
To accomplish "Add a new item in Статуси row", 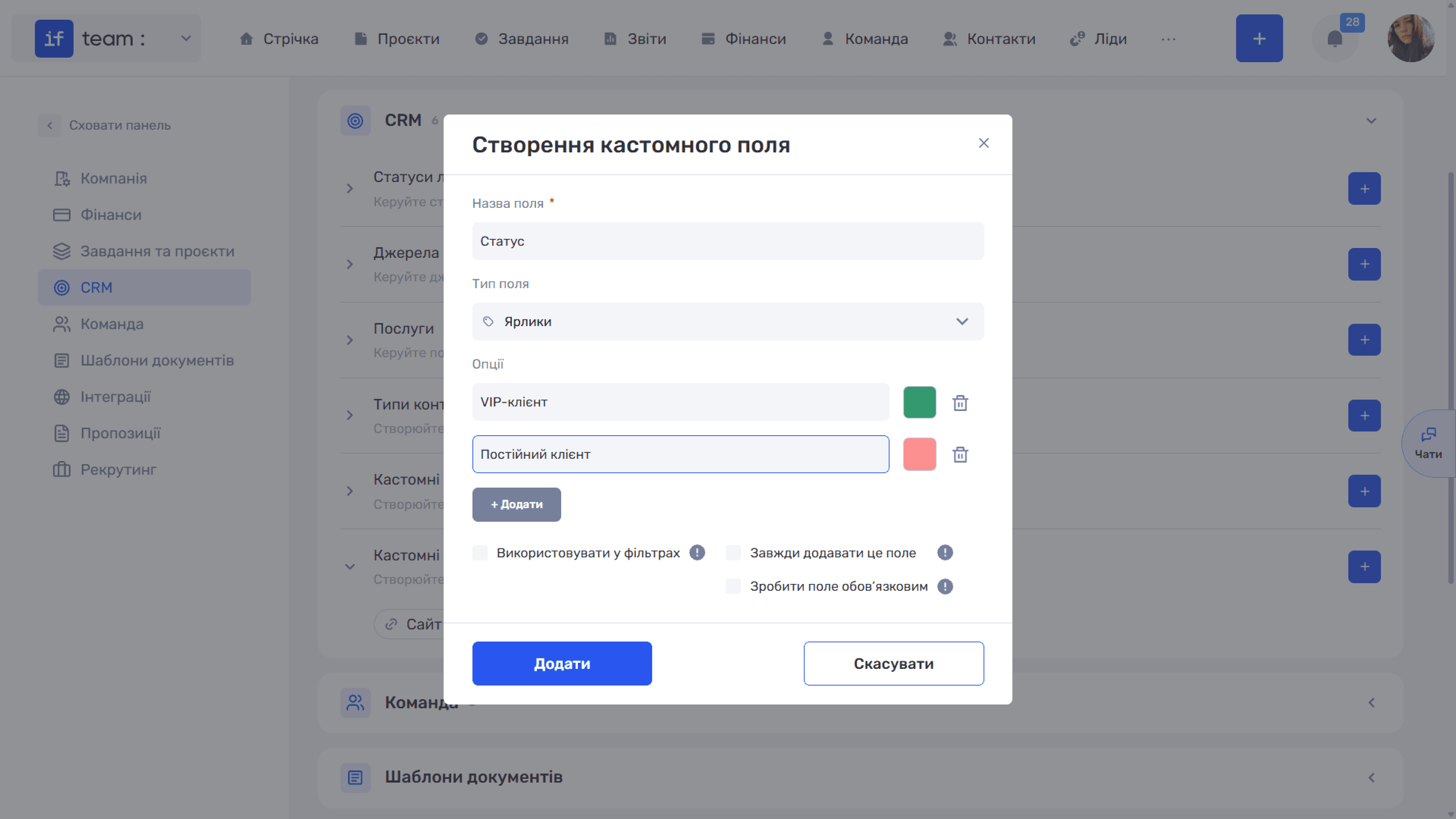I will [1365, 189].
